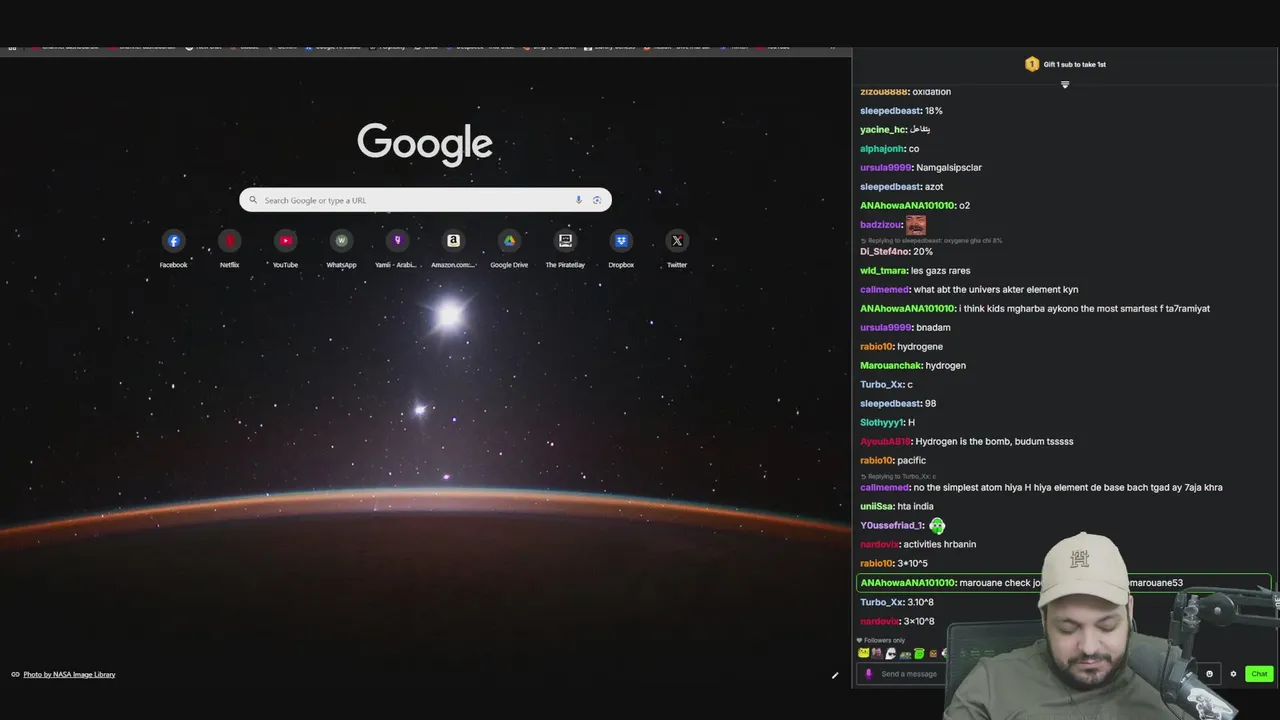Image resolution: width=1280 pixels, height=720 pixels.
Task: Click the customize page pencil icon
Action: [835, 675]
